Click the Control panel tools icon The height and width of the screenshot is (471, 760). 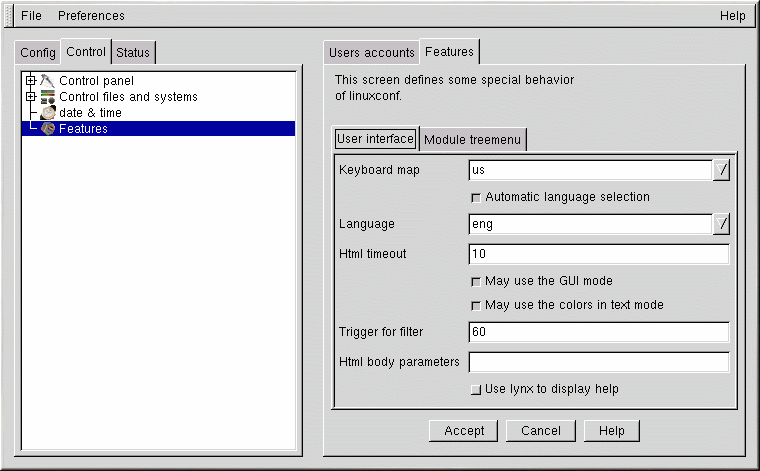(47, 80)
